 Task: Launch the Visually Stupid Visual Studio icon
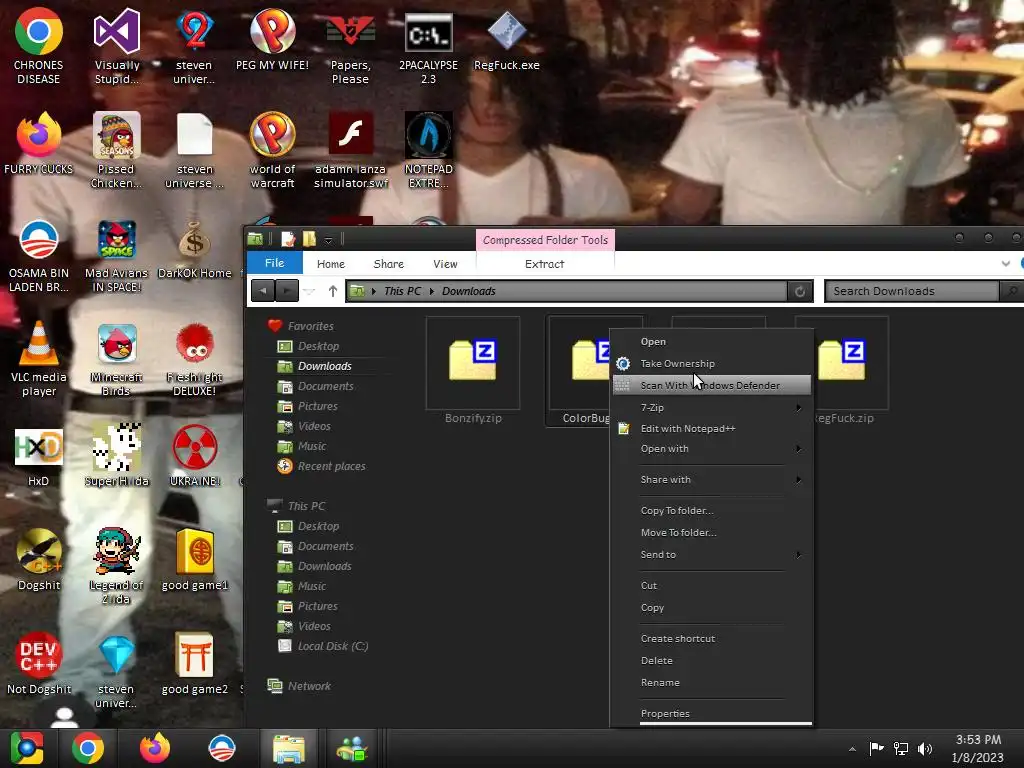coord(116,46)
